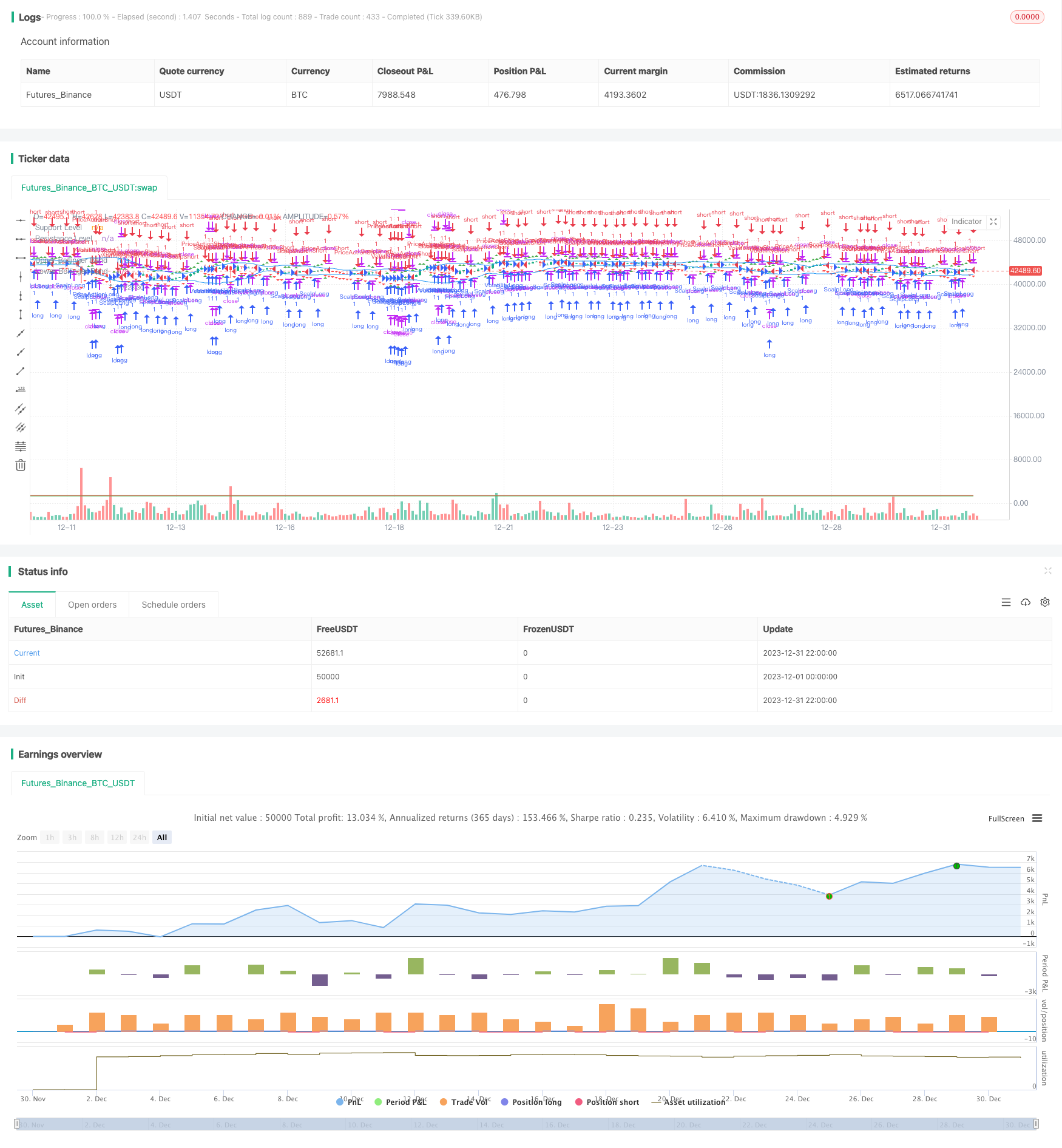The width and height of the screenshot is (1062, 1148).
Task: Toggle the Position short legend entry
Action: (x=607, y=1102)
